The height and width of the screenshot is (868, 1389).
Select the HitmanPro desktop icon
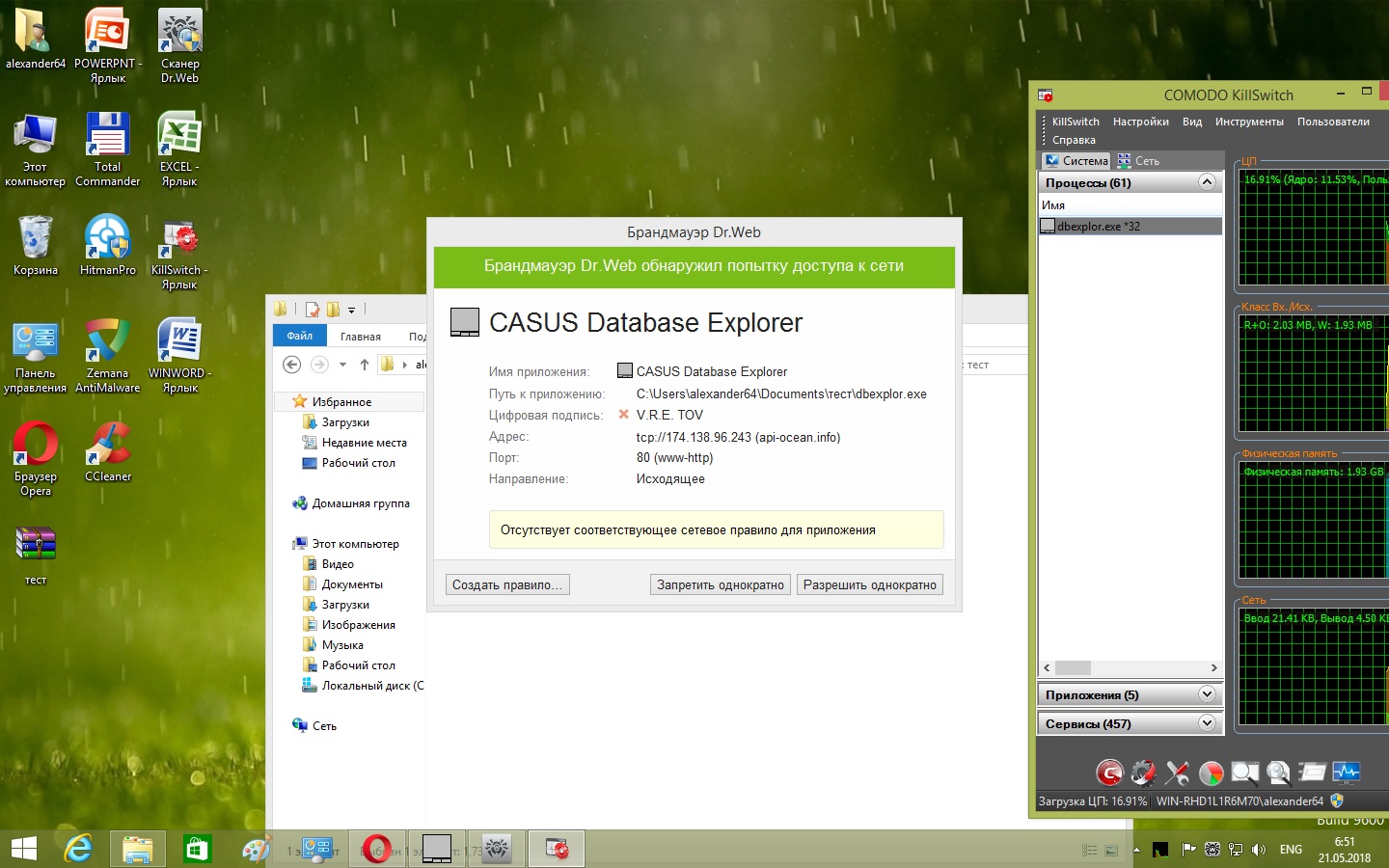[108, 245]
